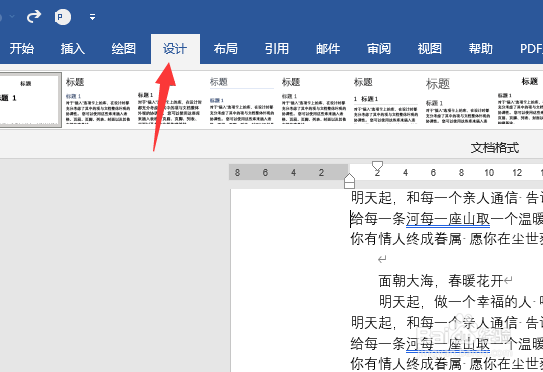Screen dimensions: 543x372
Task: Open the 插入 ribbon tab
Action: (x=72, y=49)
